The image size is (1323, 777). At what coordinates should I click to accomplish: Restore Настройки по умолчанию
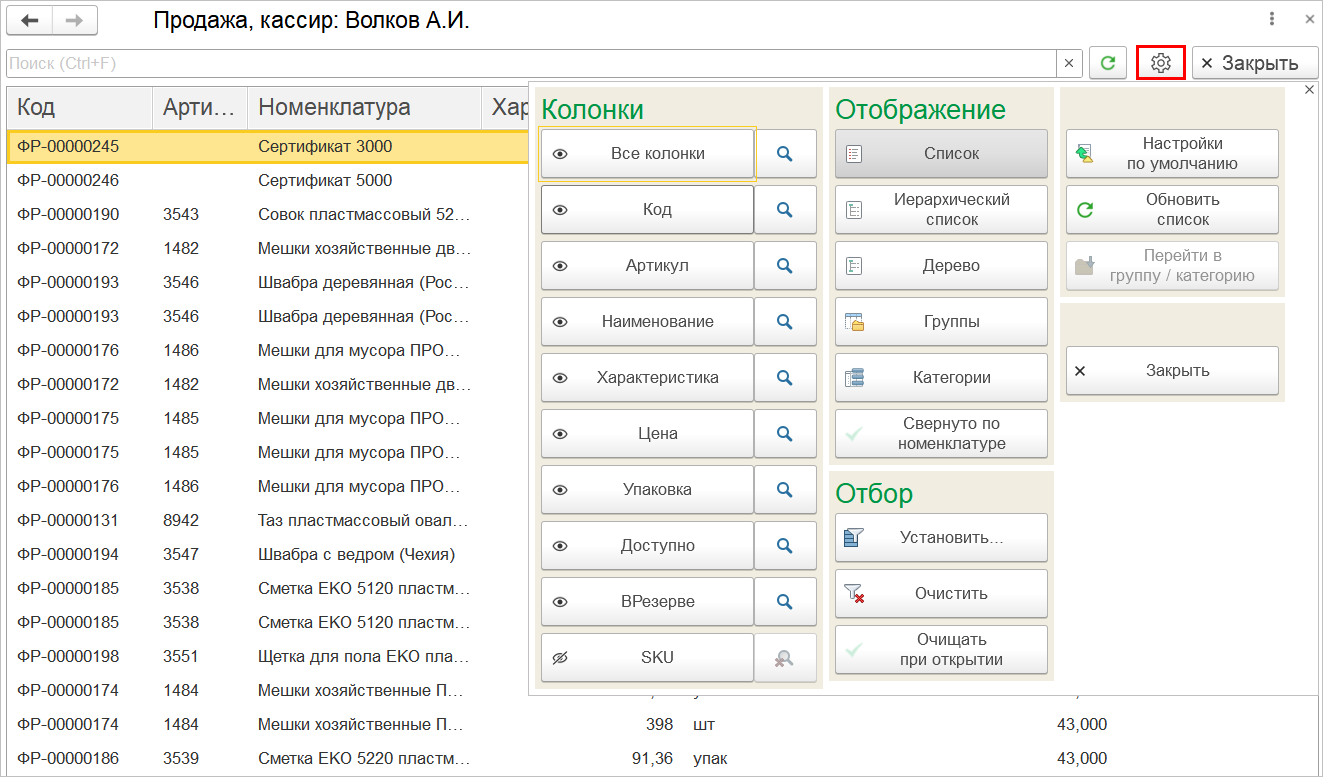coord(1172,154)
